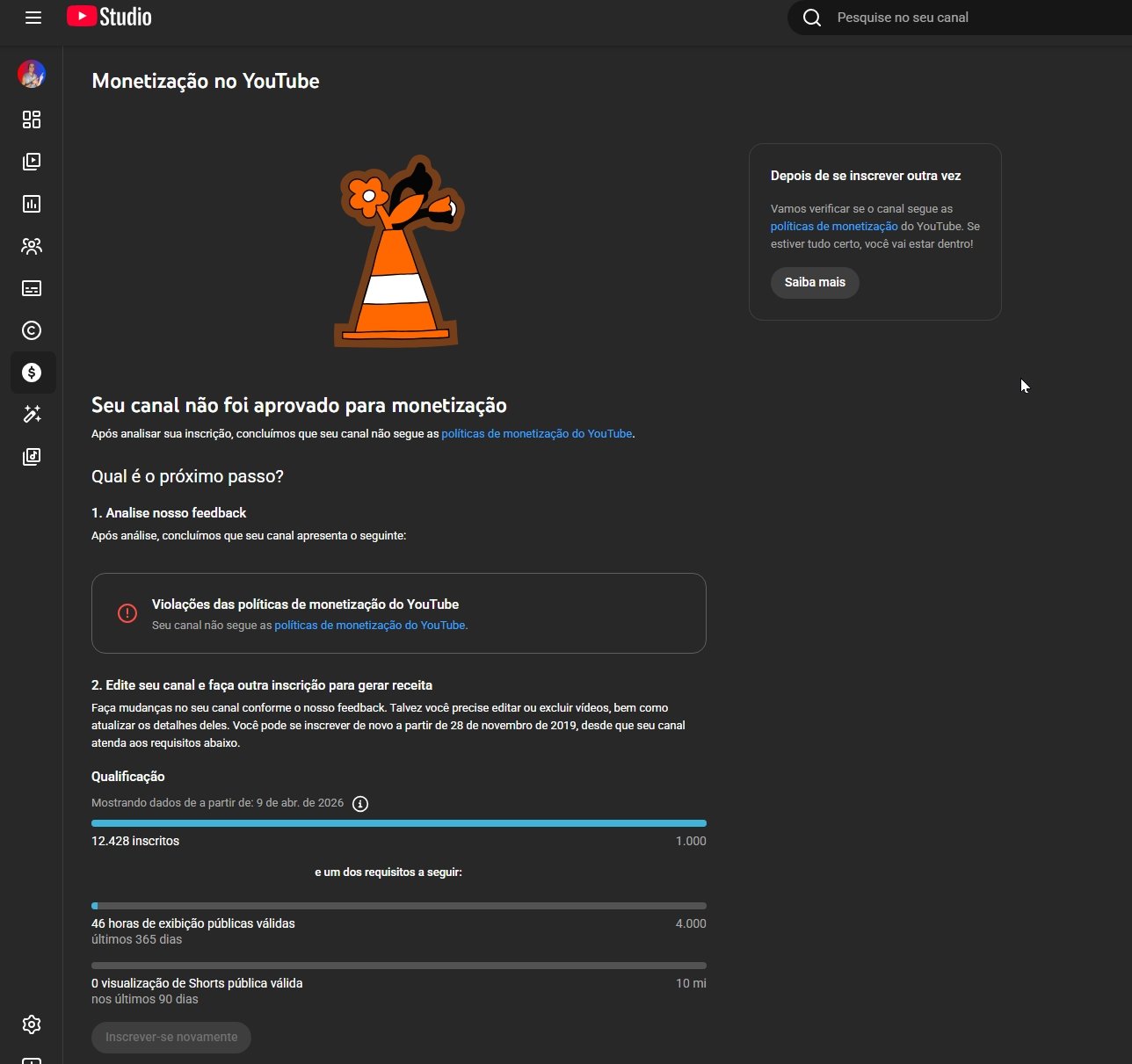This screenshot has width=1132, height=1064.
Task: Open the Customization magic wand icon
Action: (32, 415)
